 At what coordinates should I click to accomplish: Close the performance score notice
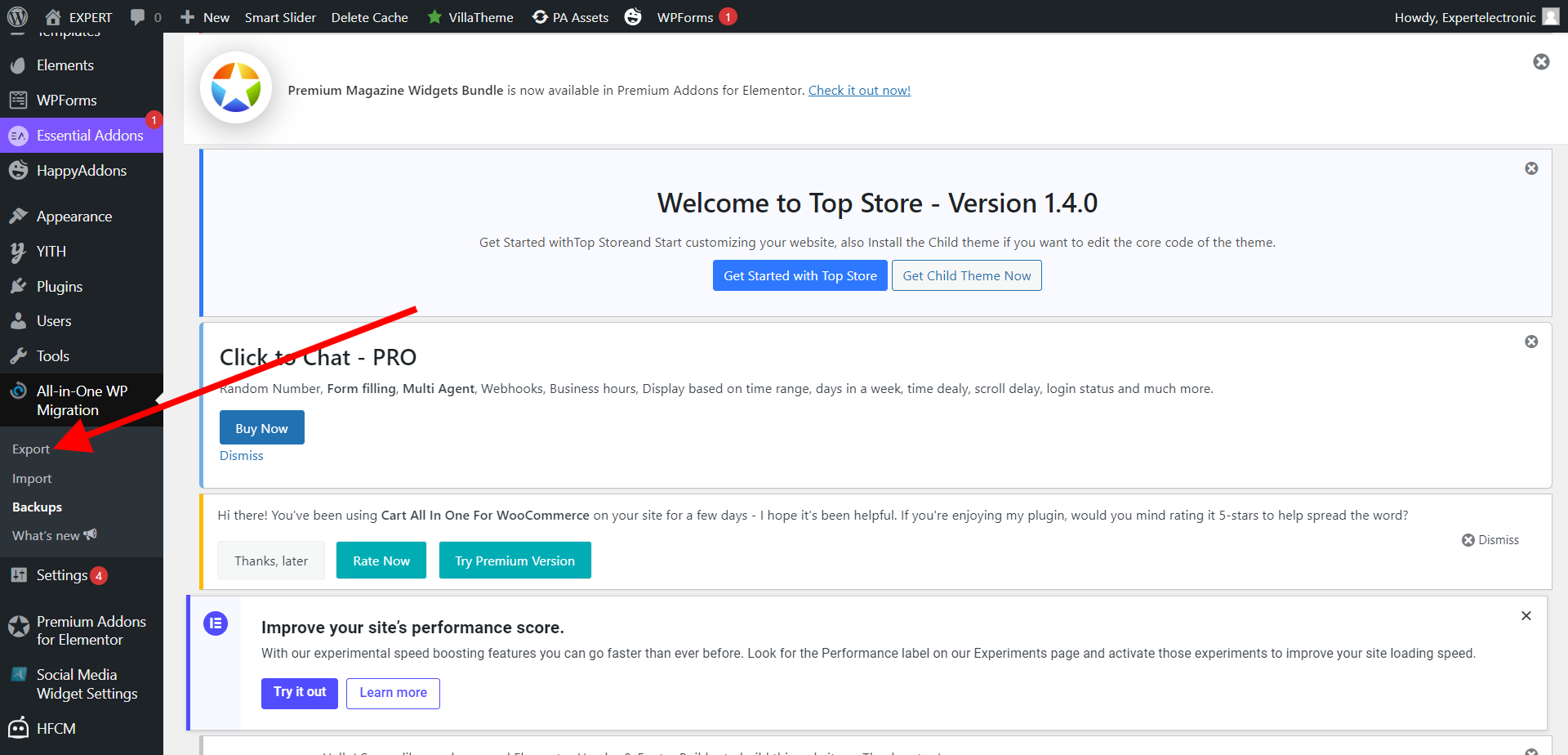pyautogui.click(x=1526, y=616)
